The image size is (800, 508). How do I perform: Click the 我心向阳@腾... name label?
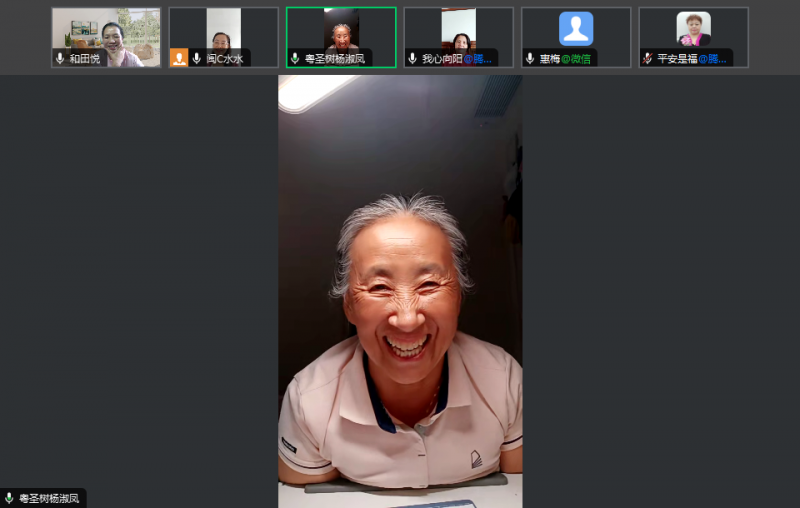[x=457, y=59]
